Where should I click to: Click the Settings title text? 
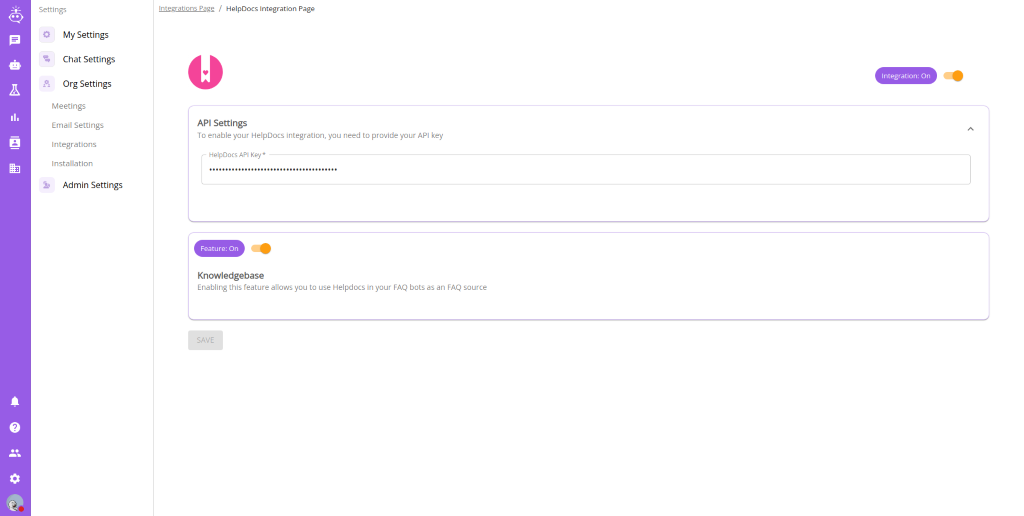[52, 10]
